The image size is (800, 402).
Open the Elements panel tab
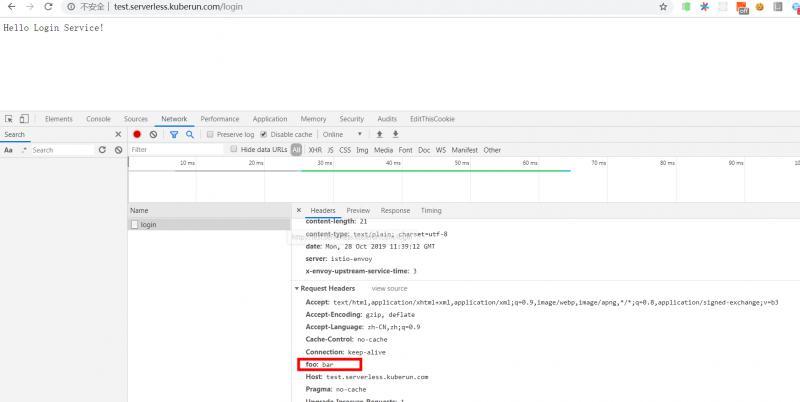59,119
